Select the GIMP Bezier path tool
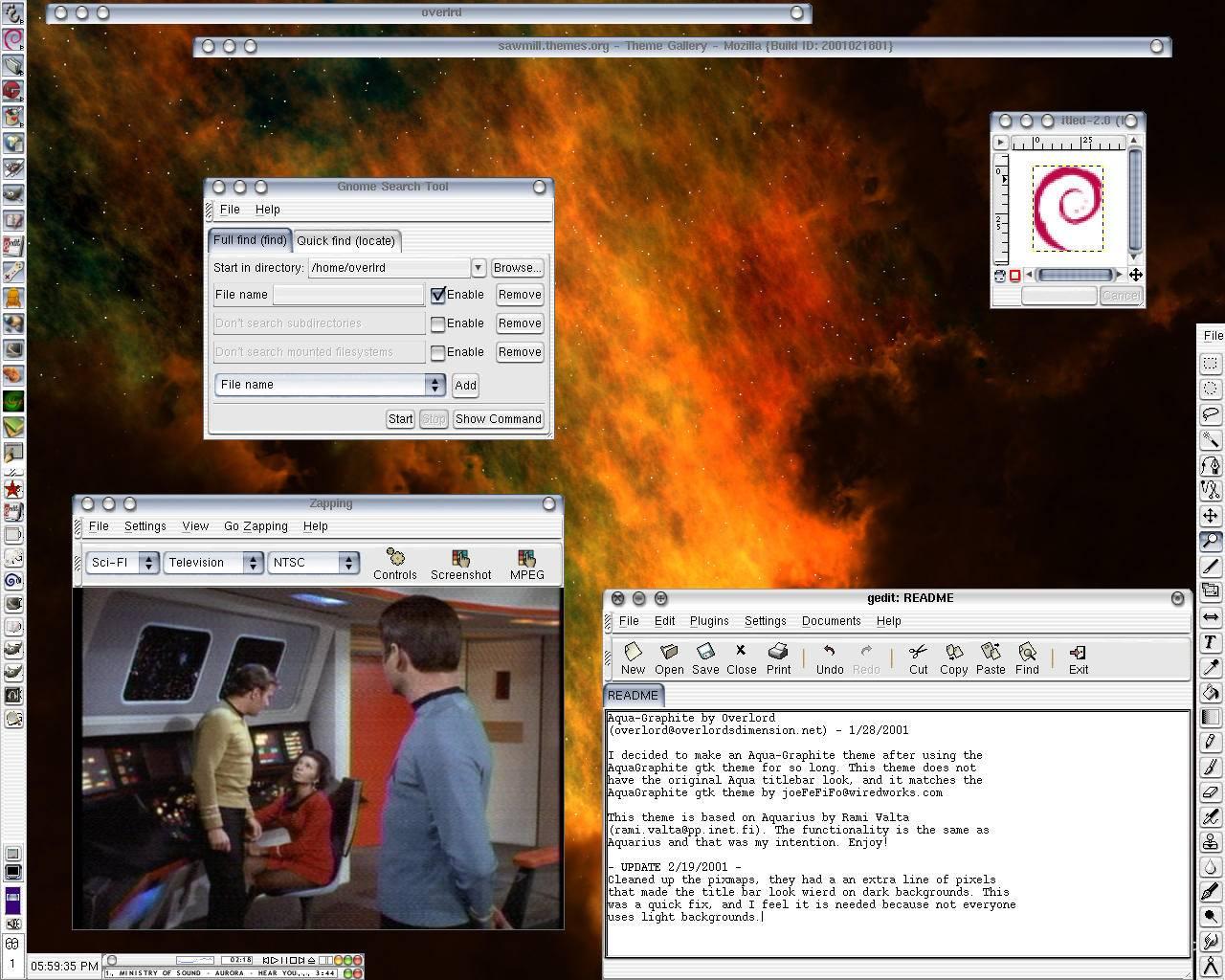This screenshot has width=1225, height=980. tap(1211, 465)
